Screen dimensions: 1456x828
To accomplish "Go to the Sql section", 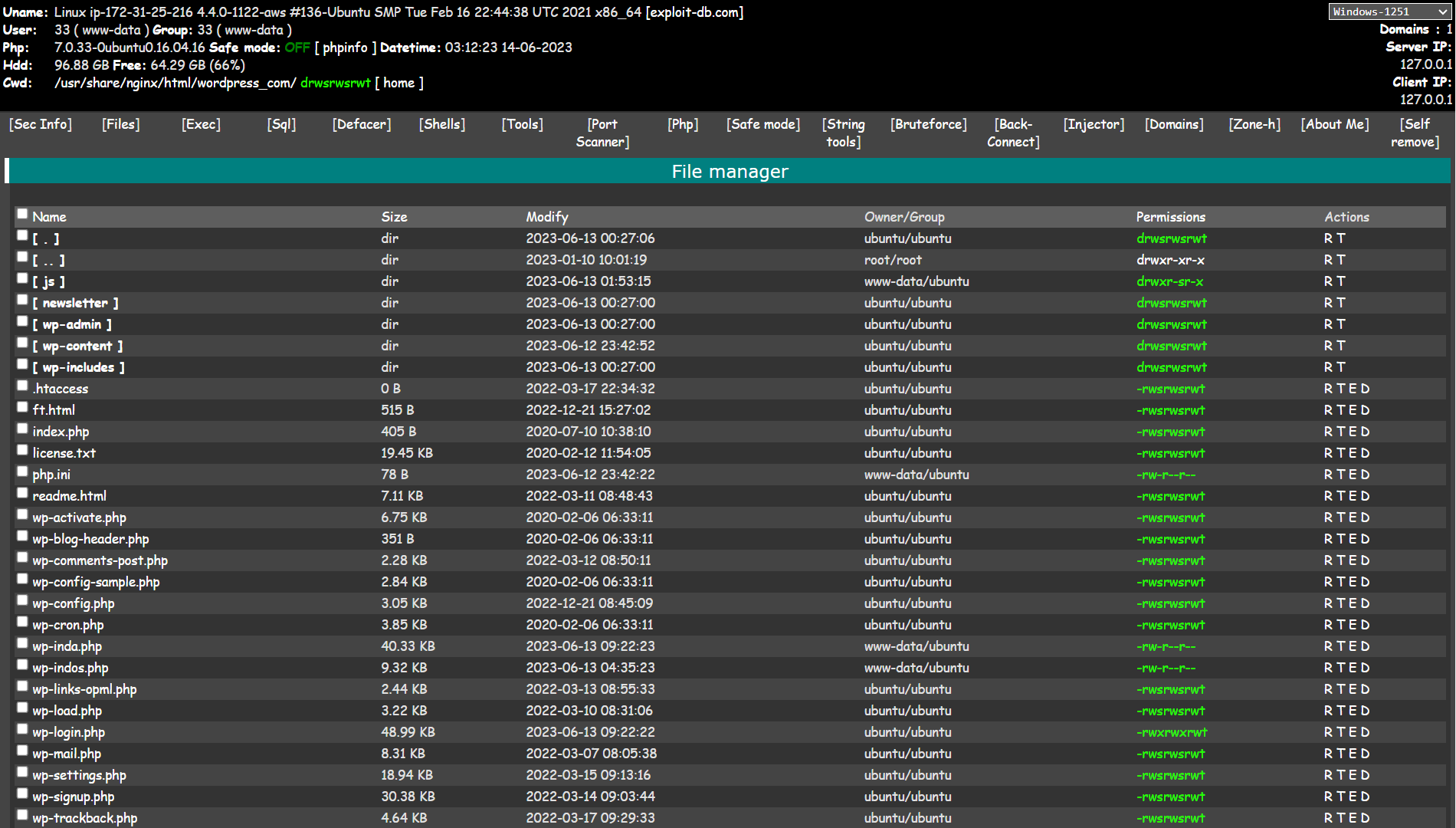I will (x=281, y=124).
